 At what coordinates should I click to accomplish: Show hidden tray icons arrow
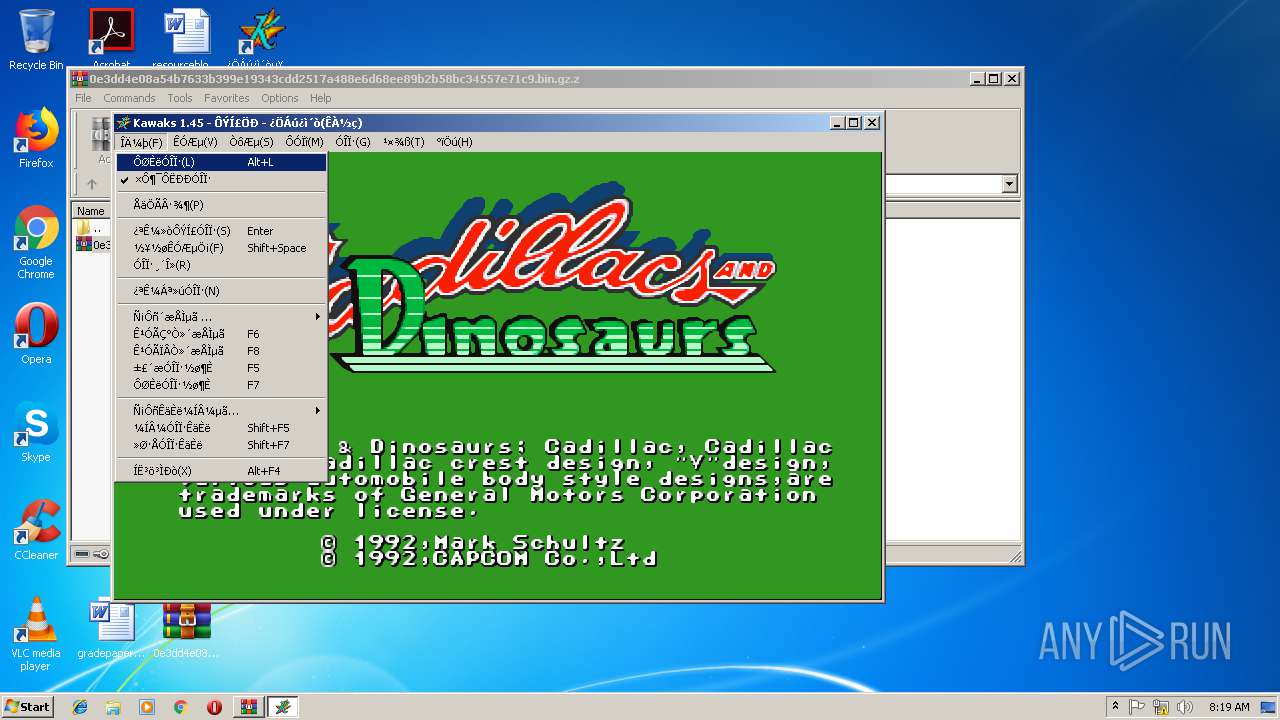(1115, 706)
